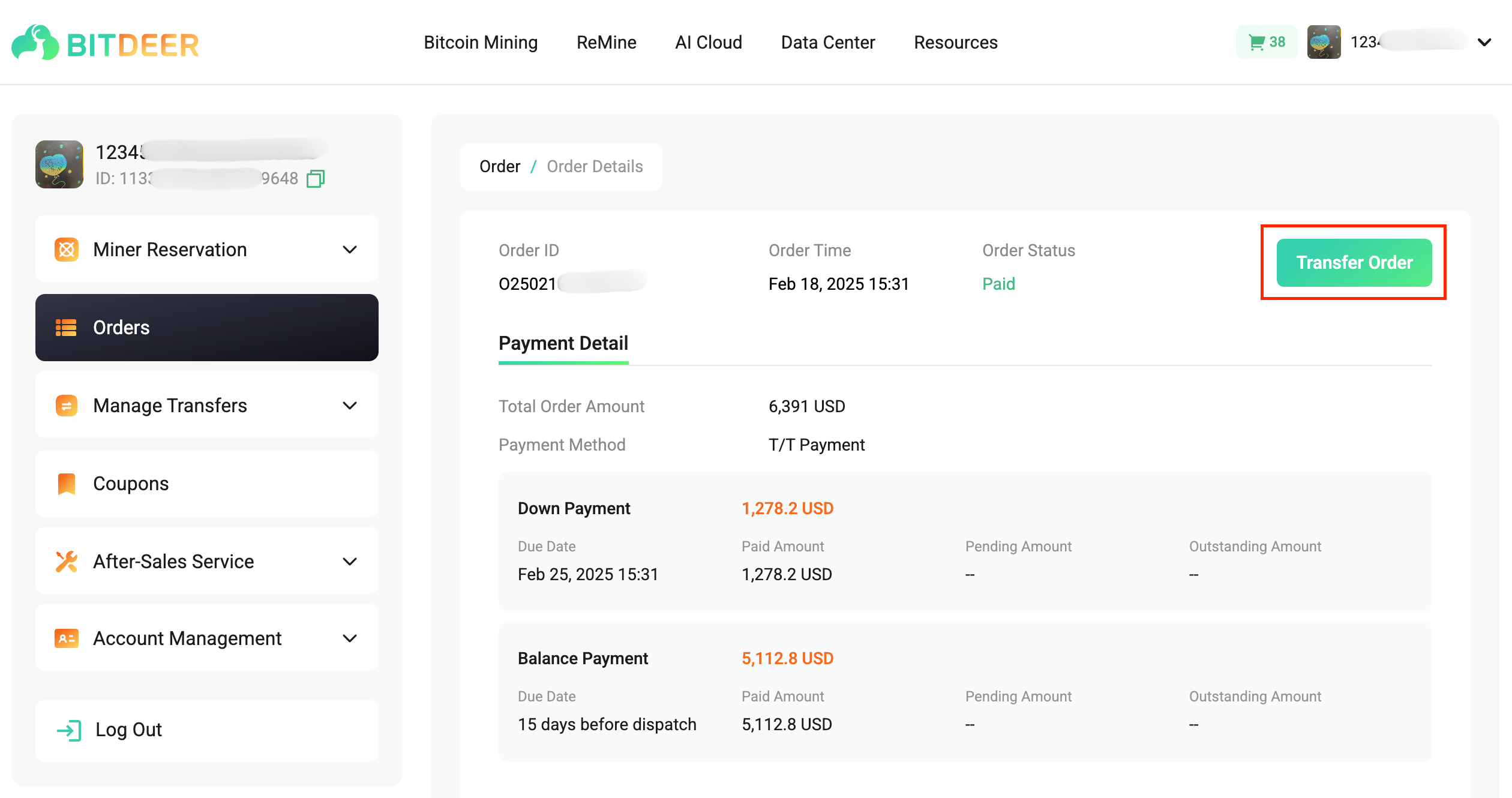Click the total amount 6,391 USD
This screenshot has width=1512, height=798.
pyautogui.click(x=807, y=406)
